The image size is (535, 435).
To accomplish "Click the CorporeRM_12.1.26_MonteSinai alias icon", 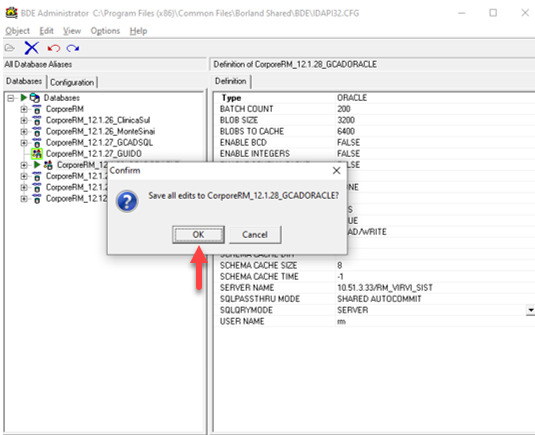I will pyautogui.click(x=37, y=132).
